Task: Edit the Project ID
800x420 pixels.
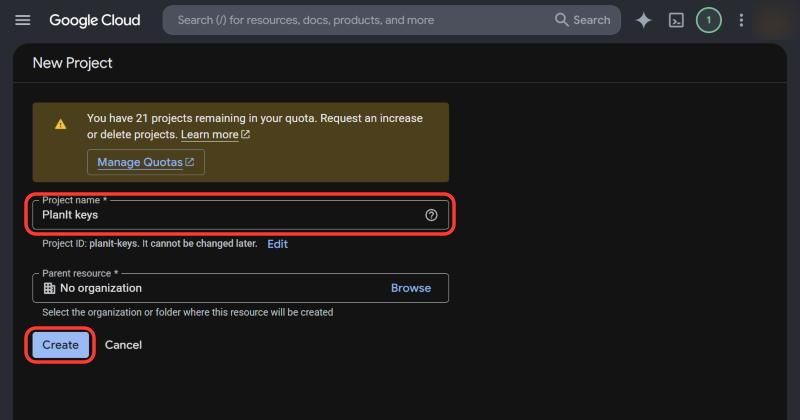Action: pyautogui.click(x=277, y=244)
